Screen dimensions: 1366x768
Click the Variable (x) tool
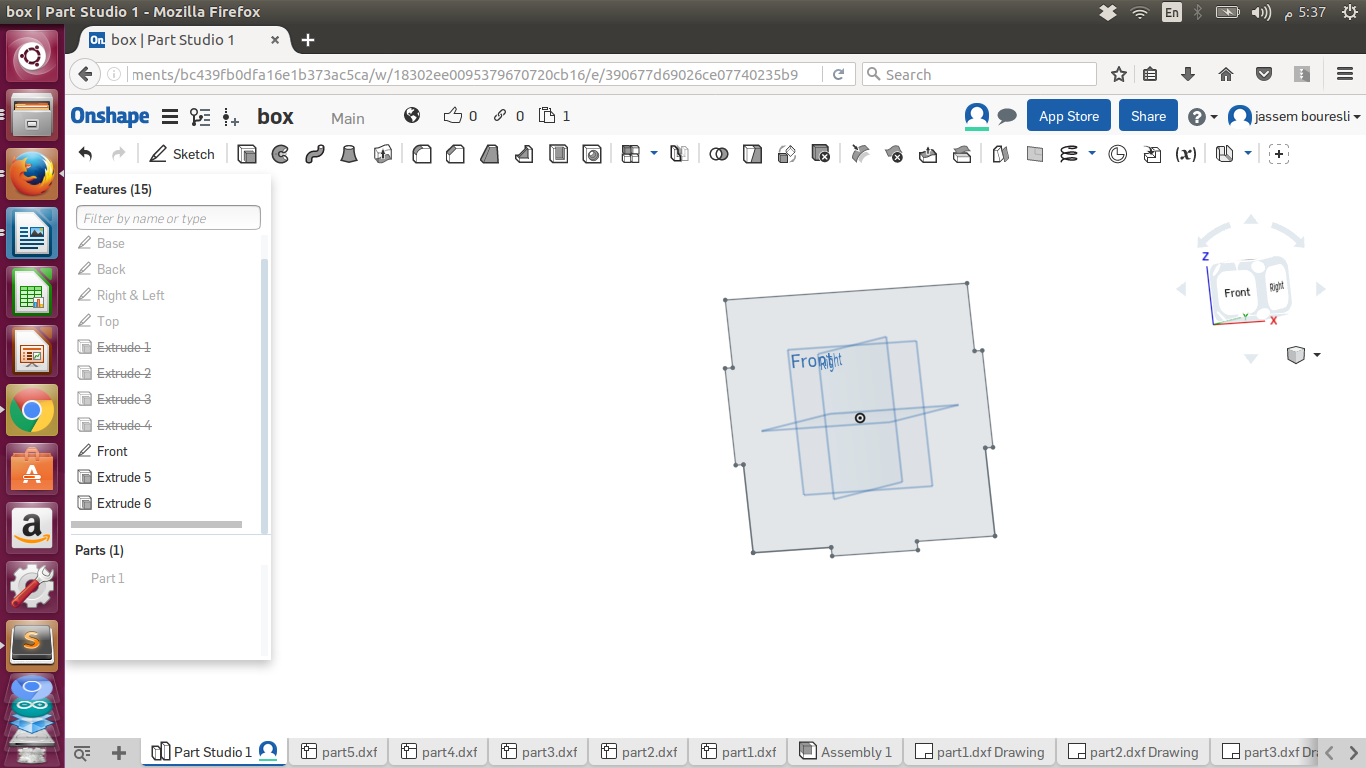1186,154
